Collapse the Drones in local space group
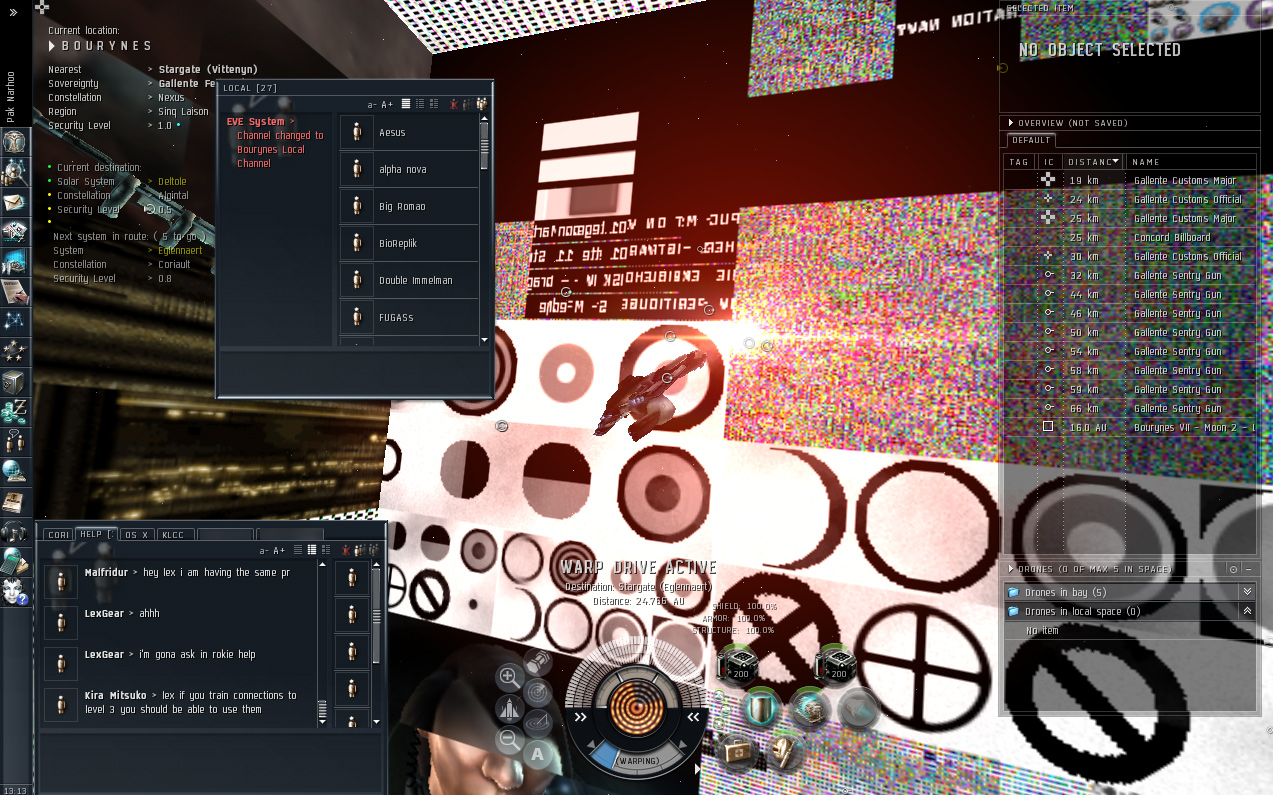This screenshot has width=1273, height=795. [x=1247, y=611]
